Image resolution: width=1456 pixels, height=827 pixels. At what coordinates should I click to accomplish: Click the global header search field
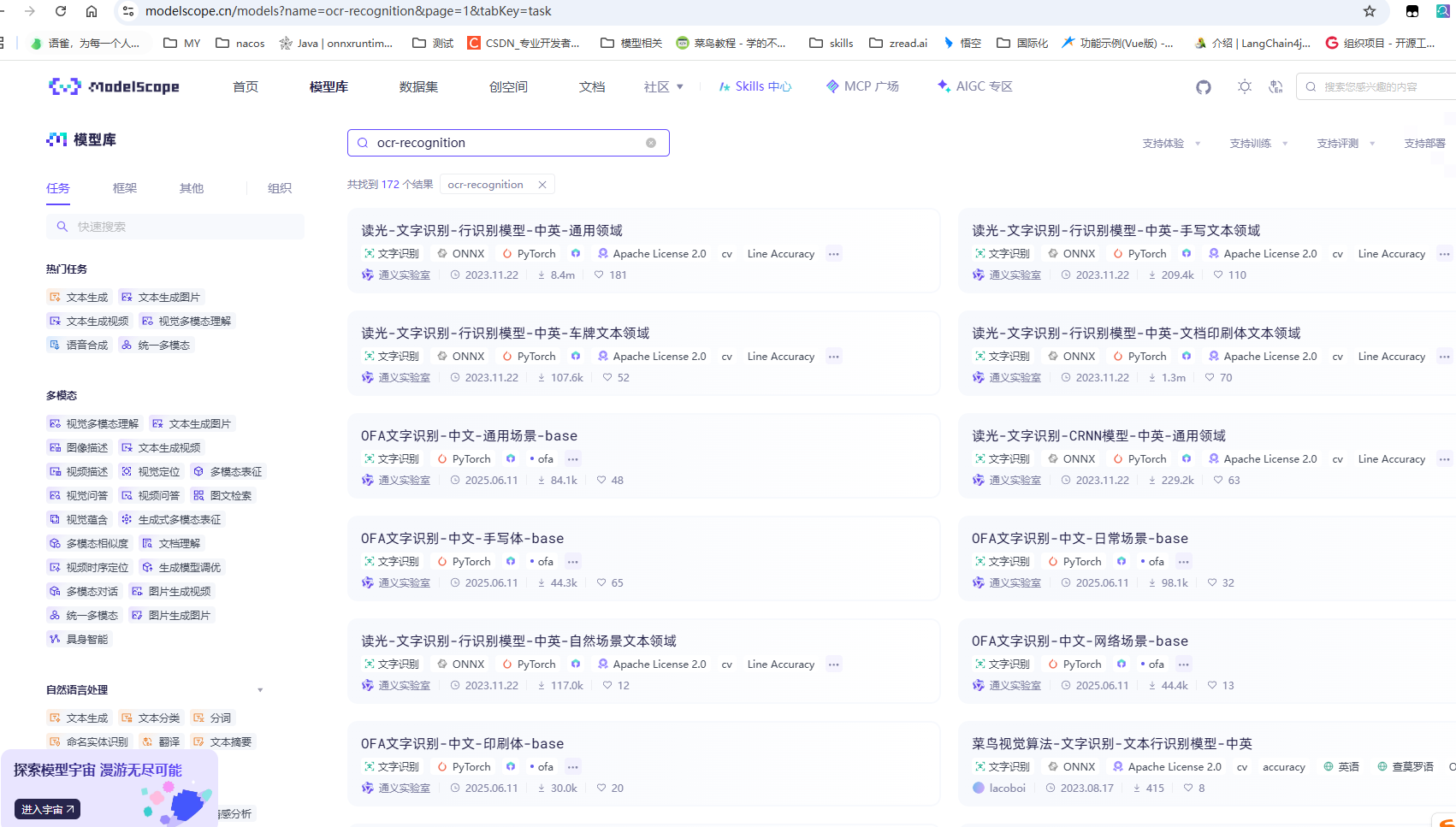click(1377, 86)
